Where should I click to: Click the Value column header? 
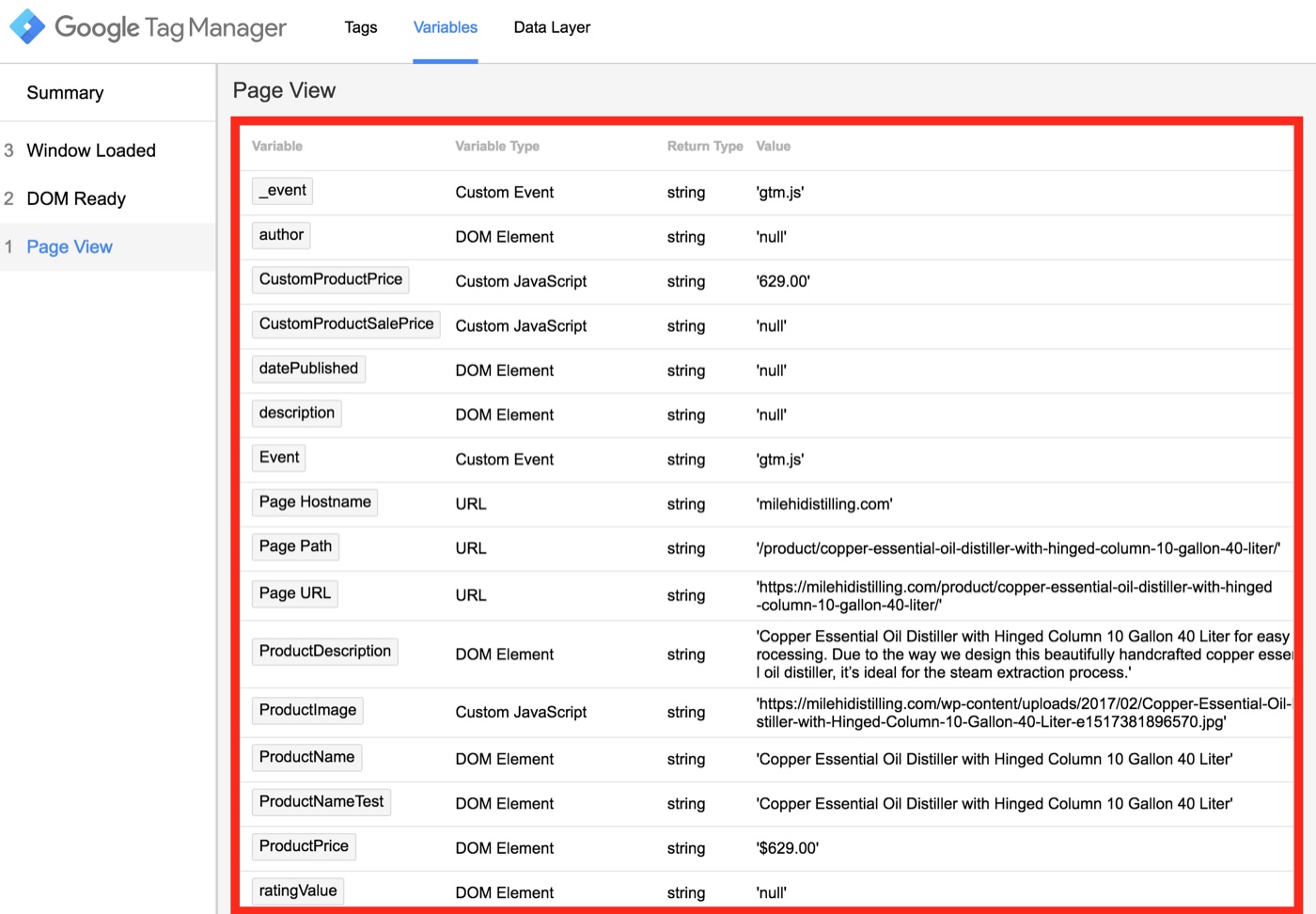(774, 146)
